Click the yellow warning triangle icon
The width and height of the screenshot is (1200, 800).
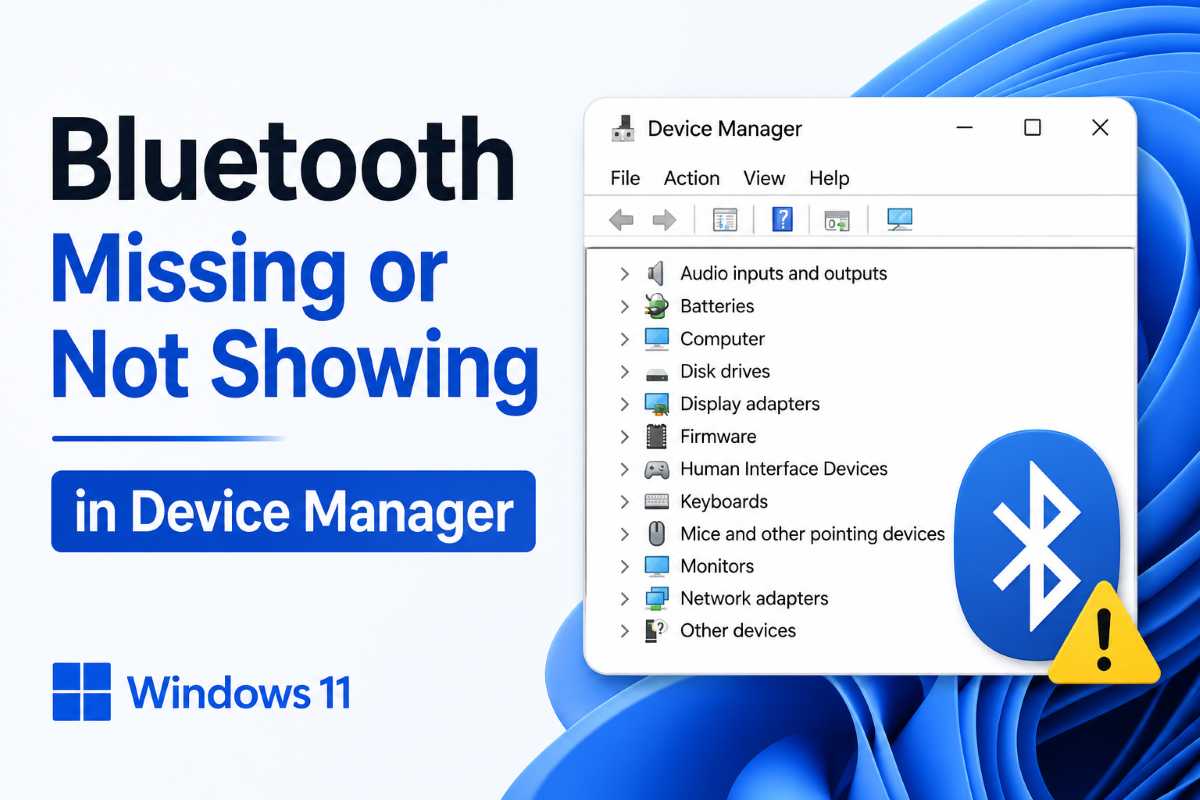[x=1104, y=633]
